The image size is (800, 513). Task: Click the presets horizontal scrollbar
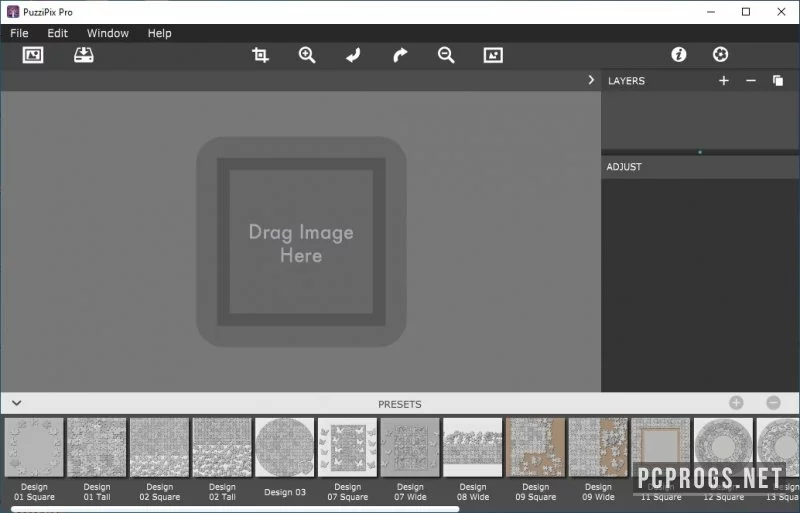point(235,509)
